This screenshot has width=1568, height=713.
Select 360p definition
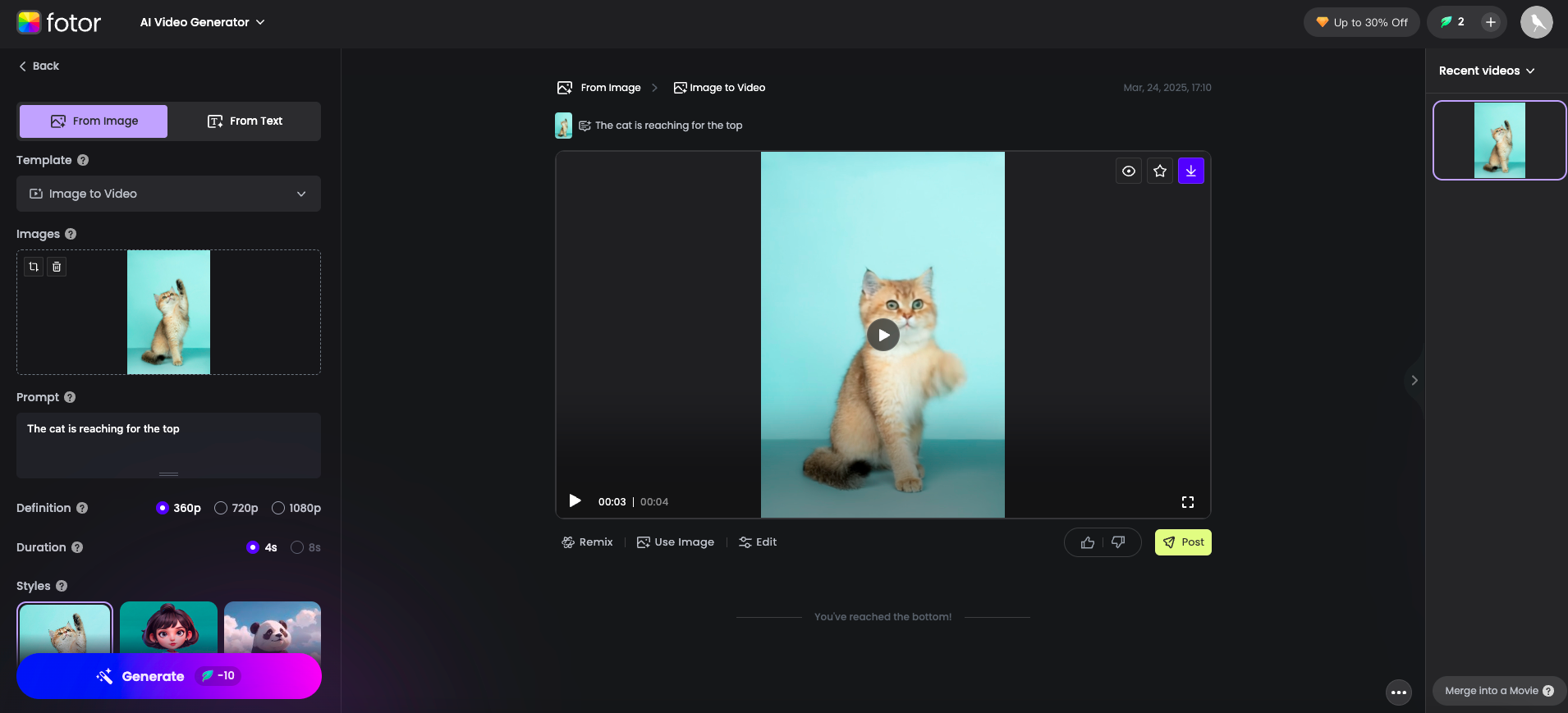(x=178, y=508)
